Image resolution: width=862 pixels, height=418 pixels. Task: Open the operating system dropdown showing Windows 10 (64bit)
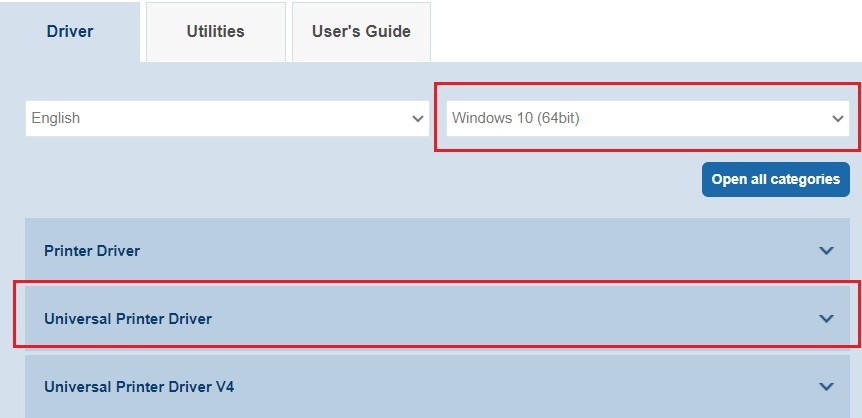(646, 118)
